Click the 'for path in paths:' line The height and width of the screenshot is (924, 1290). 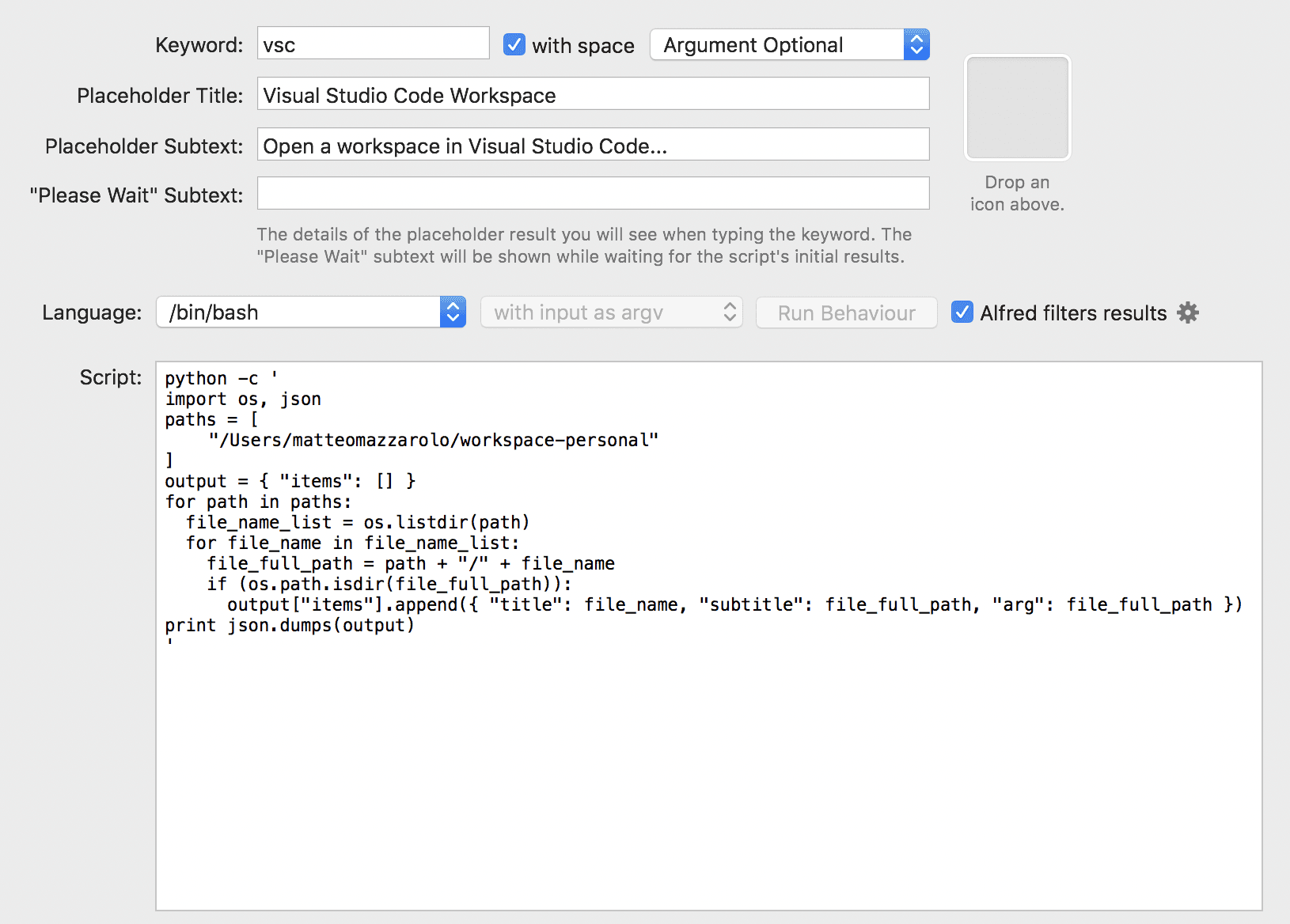pyautogui.click(x=258, y=502)
